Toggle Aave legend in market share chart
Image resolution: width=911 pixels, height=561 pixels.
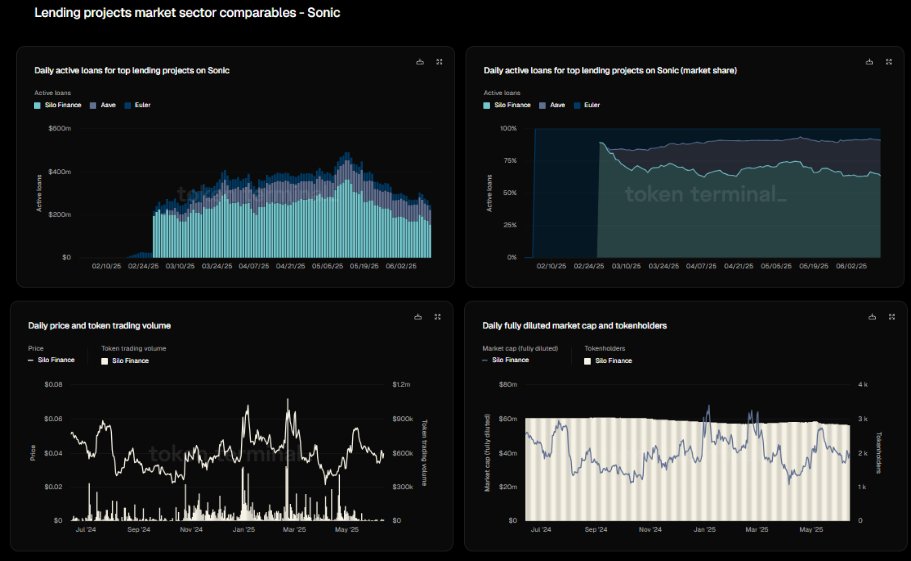click(x=552, y=105)
